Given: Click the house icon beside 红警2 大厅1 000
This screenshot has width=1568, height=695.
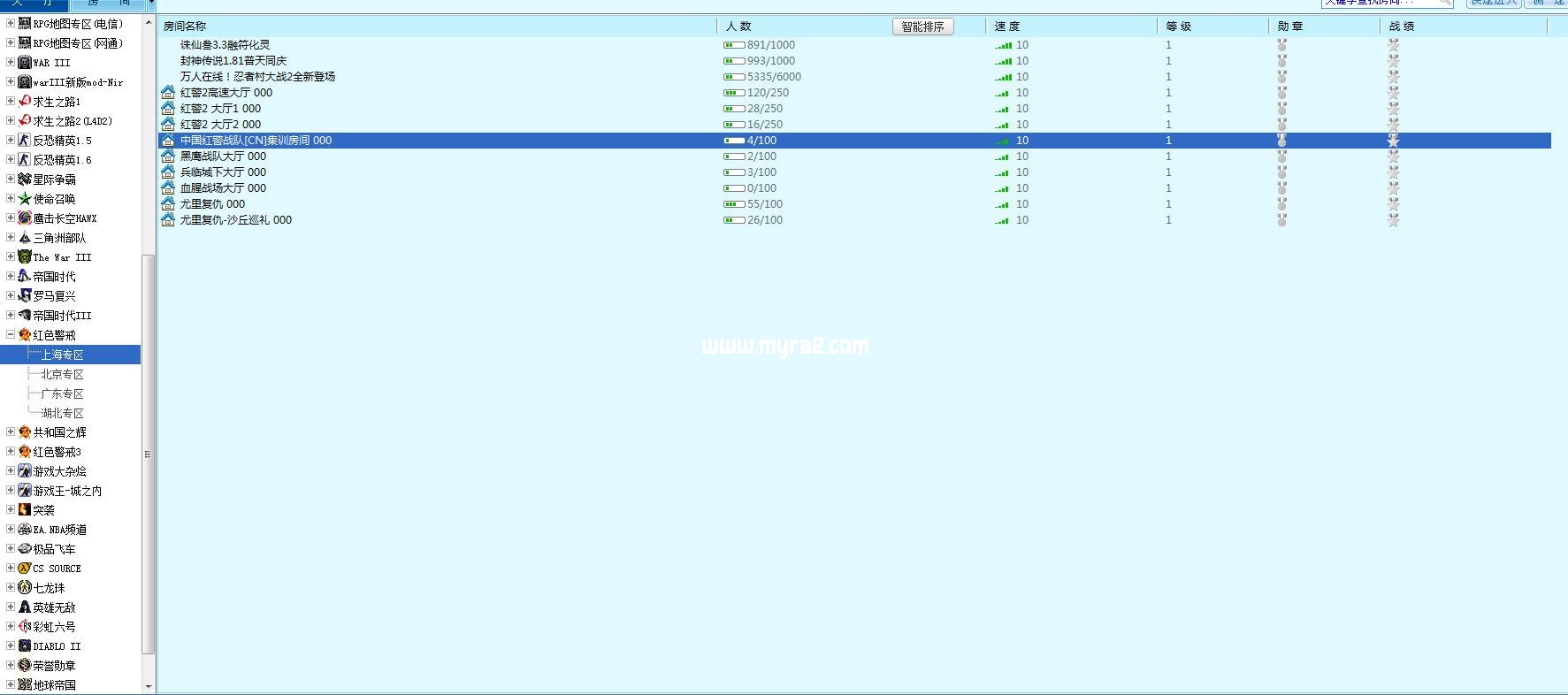Looking at the screenshot, I should 168,109.
